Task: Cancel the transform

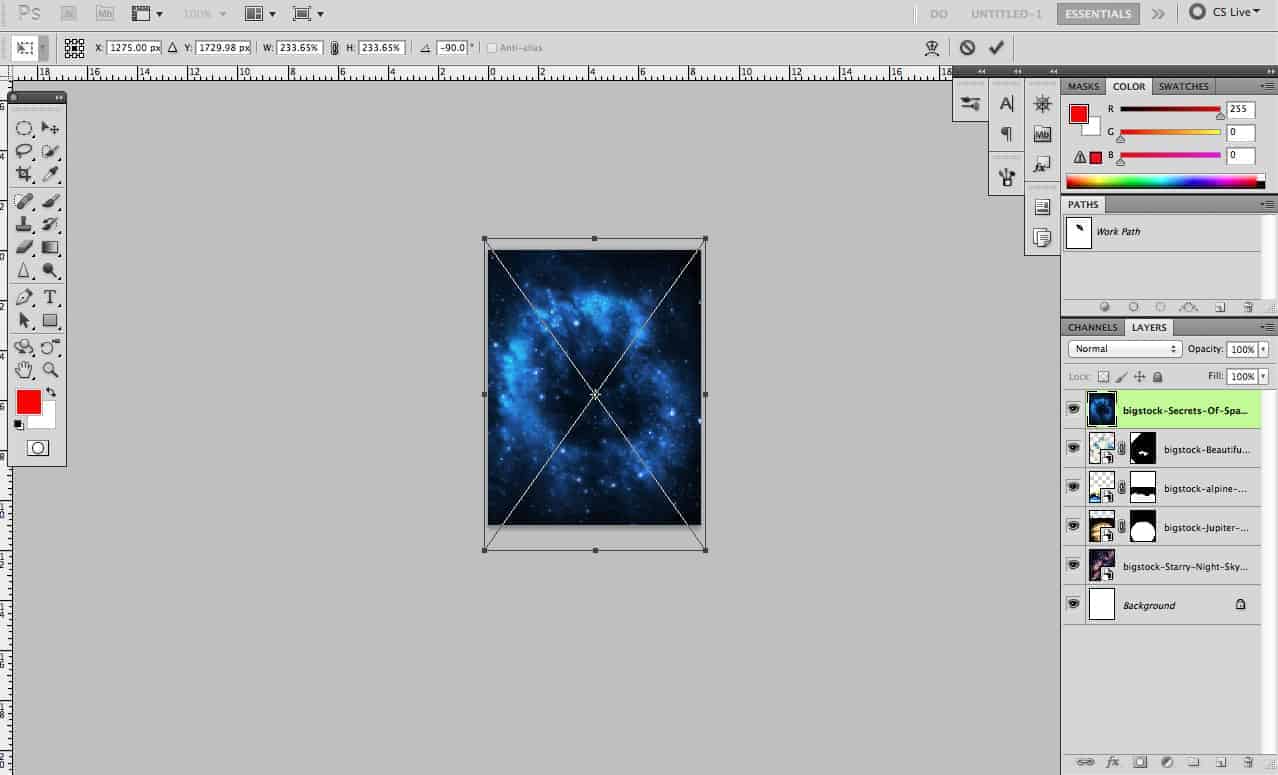Action: tap(967, 47)
